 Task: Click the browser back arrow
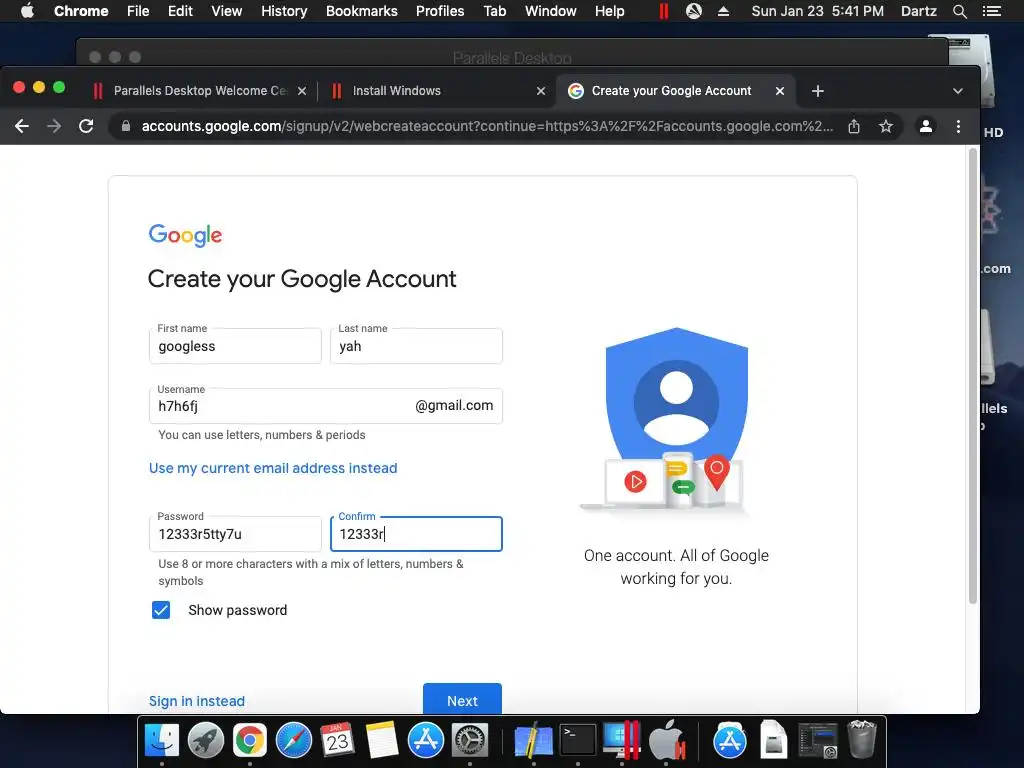click(22, 126)
